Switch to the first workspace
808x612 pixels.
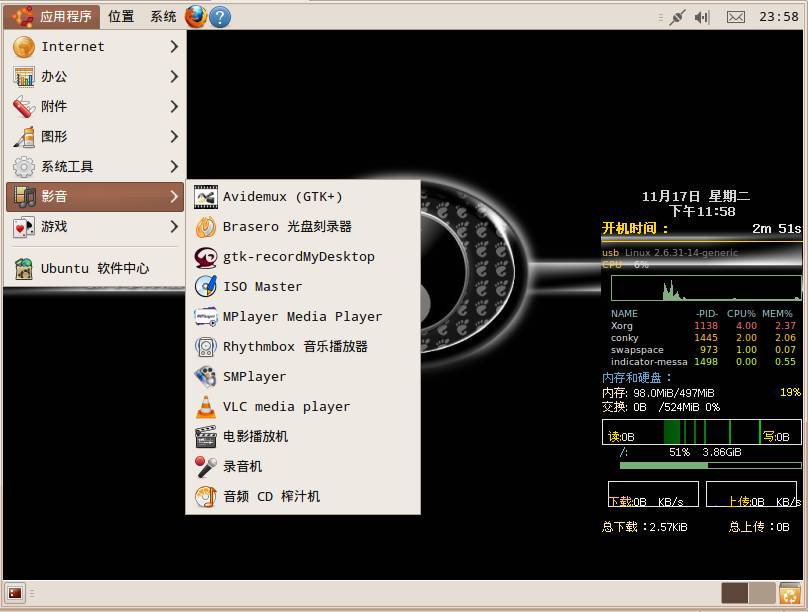pyautogui.click(x=735, y=593)
